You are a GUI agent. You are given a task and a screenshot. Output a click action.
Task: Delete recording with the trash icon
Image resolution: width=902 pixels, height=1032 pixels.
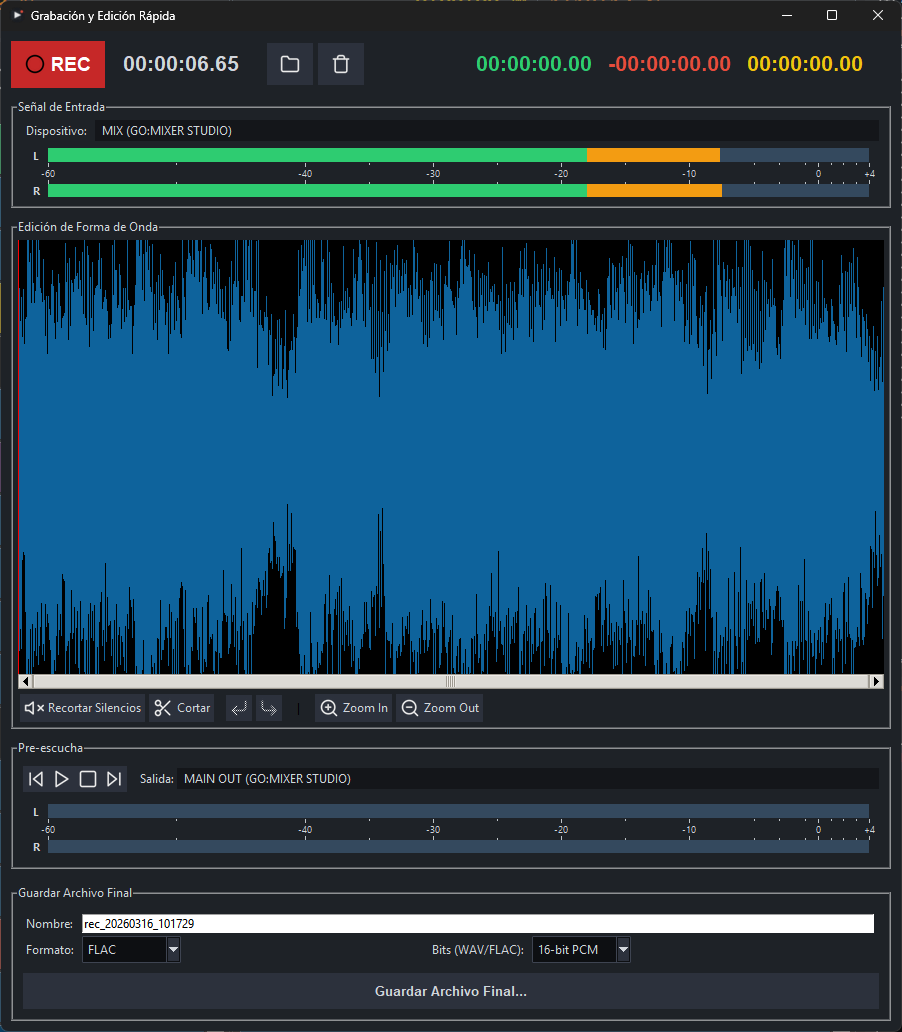(341, 64)
